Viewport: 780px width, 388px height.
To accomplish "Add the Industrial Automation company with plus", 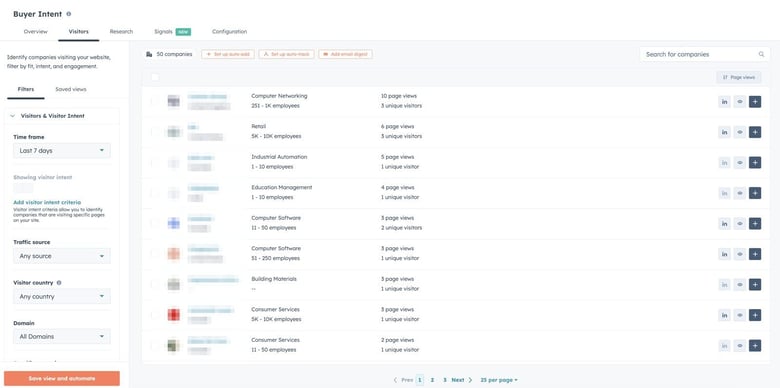I will 755,163.
